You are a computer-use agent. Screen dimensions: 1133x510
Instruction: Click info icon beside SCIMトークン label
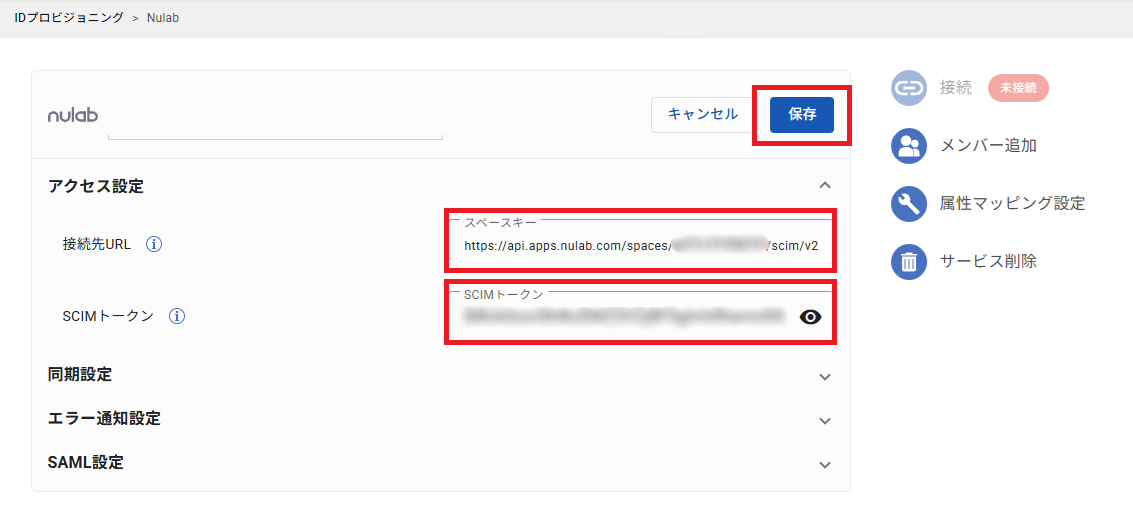point(177,316)
